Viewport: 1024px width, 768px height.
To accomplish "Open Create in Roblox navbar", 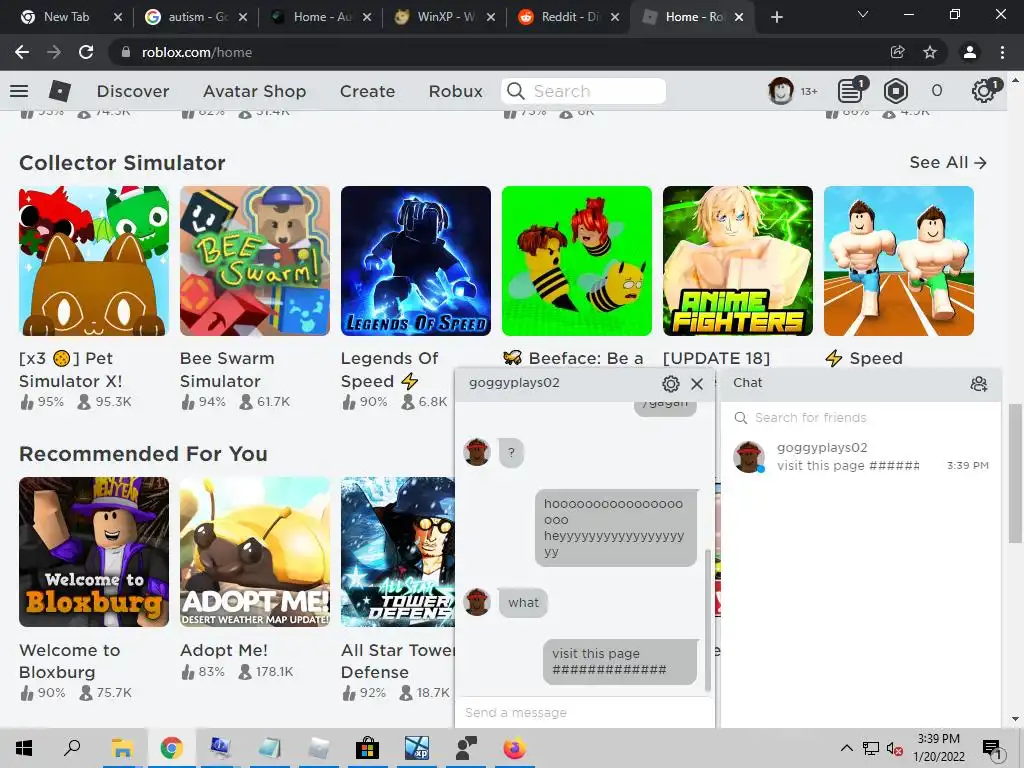I will pos(367,91).
